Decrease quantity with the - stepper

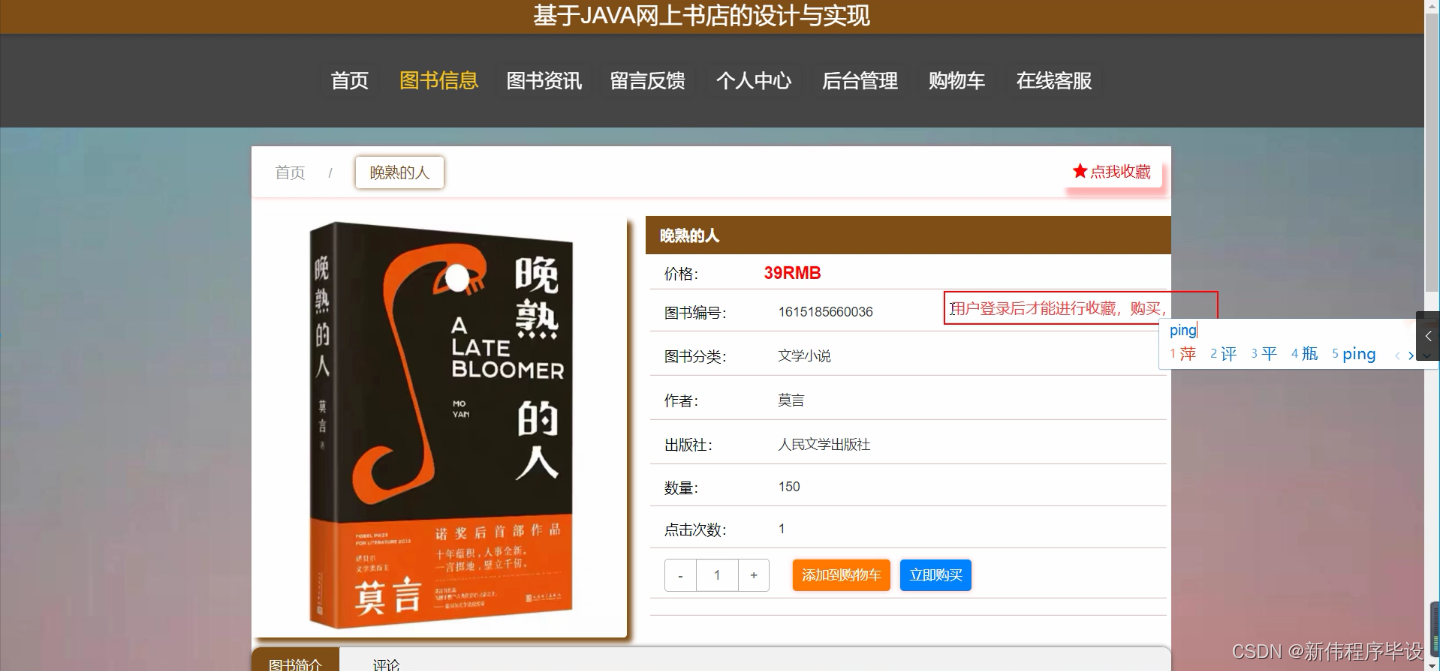(x=680, y=575)
